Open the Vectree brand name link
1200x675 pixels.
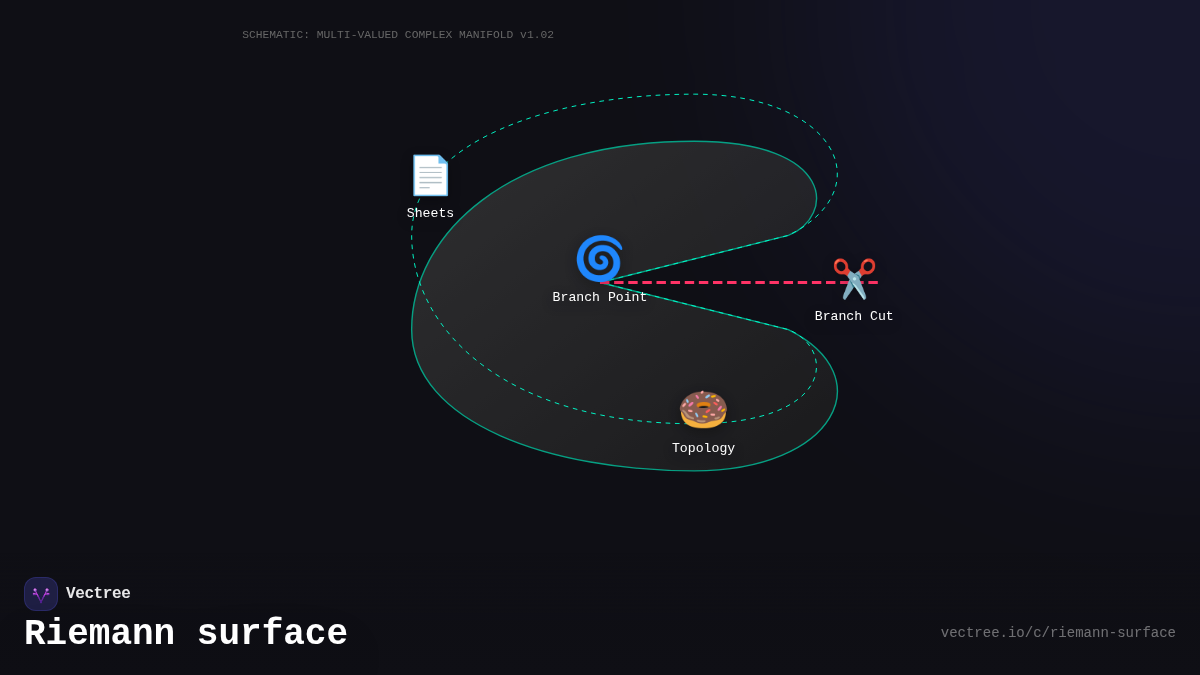click(x=98, y=594)
